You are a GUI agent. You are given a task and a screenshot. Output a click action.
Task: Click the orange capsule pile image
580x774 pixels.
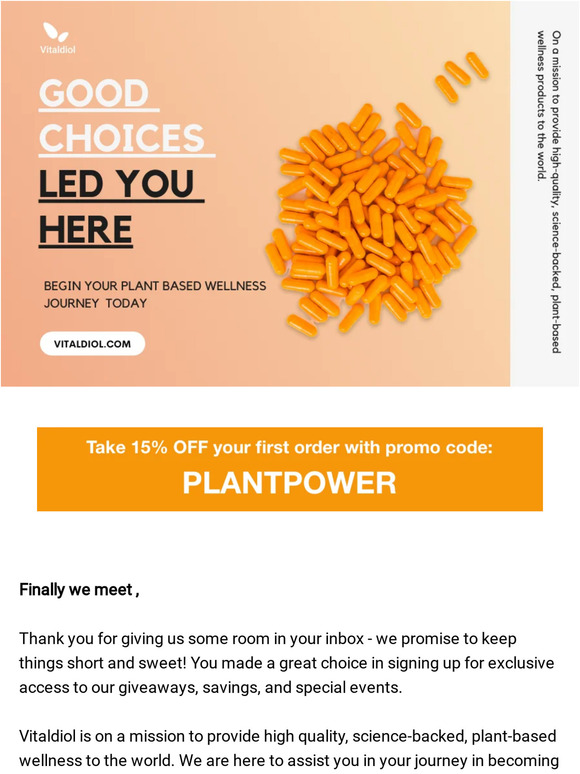pyautogui.click(x=371, y=218)
